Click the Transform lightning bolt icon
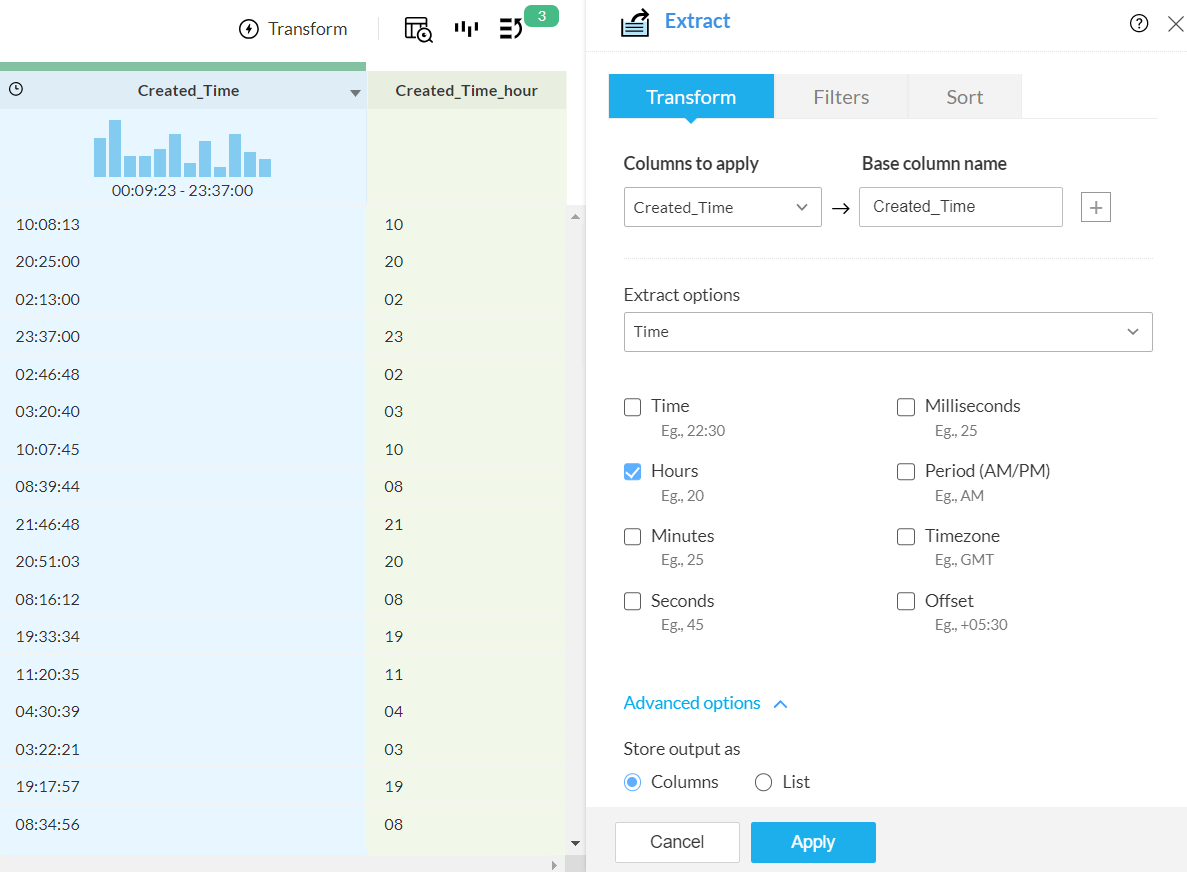 click(x=248, y=29)
